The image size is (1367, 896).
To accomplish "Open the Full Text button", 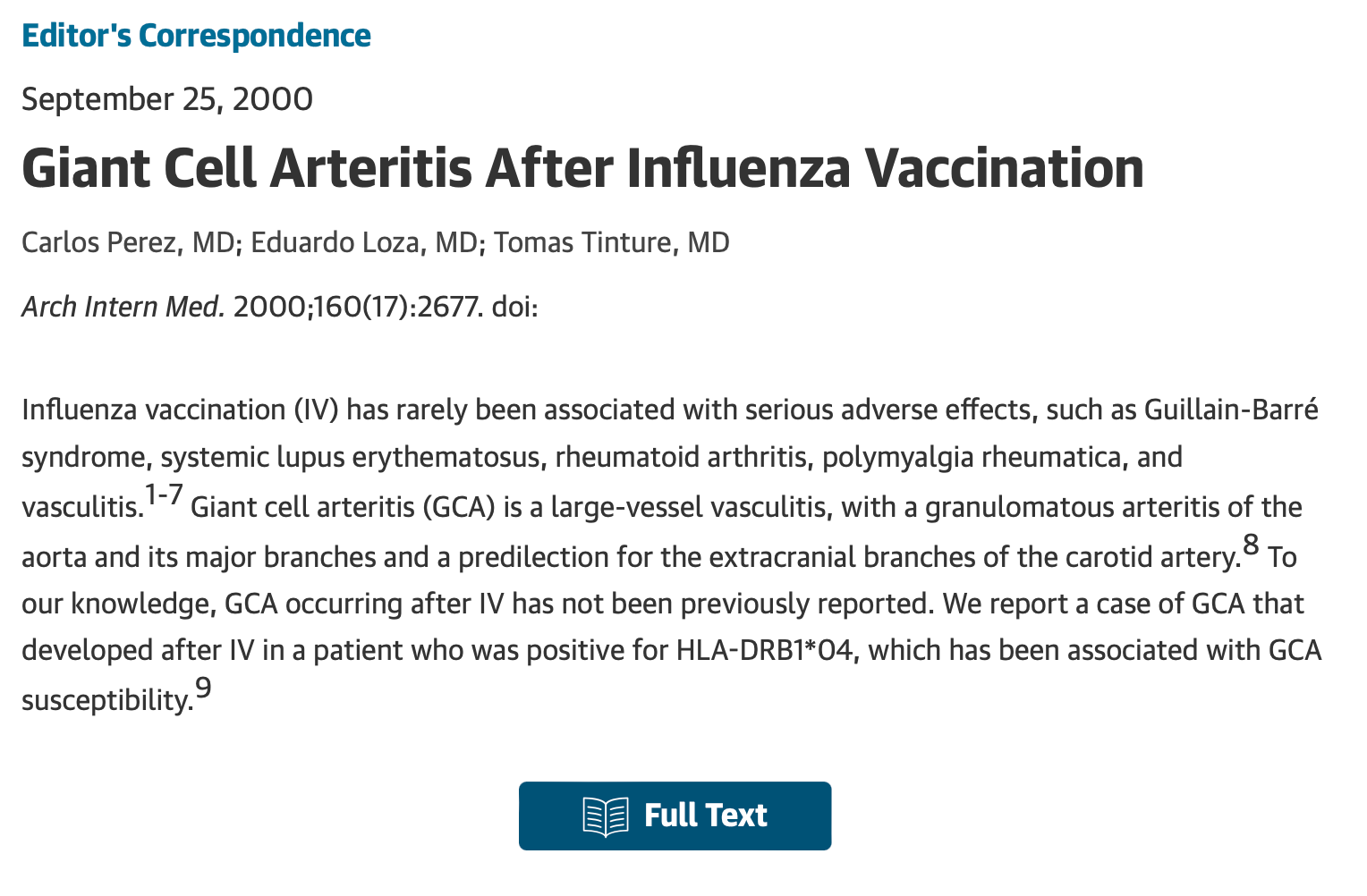I will [675, 816].
